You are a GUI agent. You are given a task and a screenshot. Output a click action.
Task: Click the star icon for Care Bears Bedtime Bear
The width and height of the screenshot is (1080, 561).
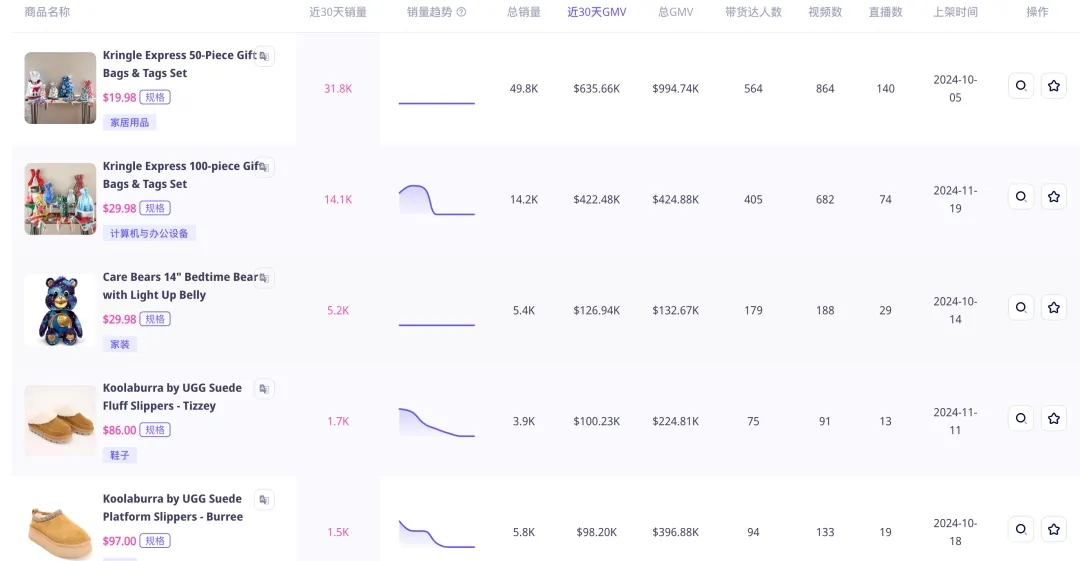(1053, 307)
